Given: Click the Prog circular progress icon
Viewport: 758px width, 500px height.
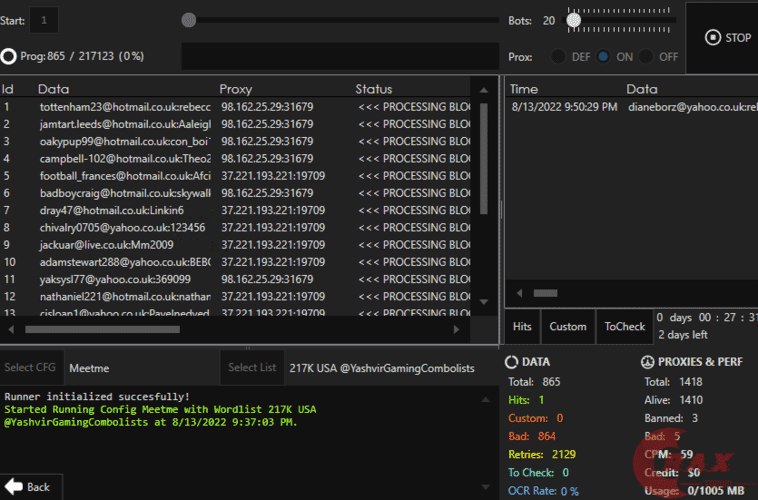Looking at the screenshot, I should tap(9, 57).
